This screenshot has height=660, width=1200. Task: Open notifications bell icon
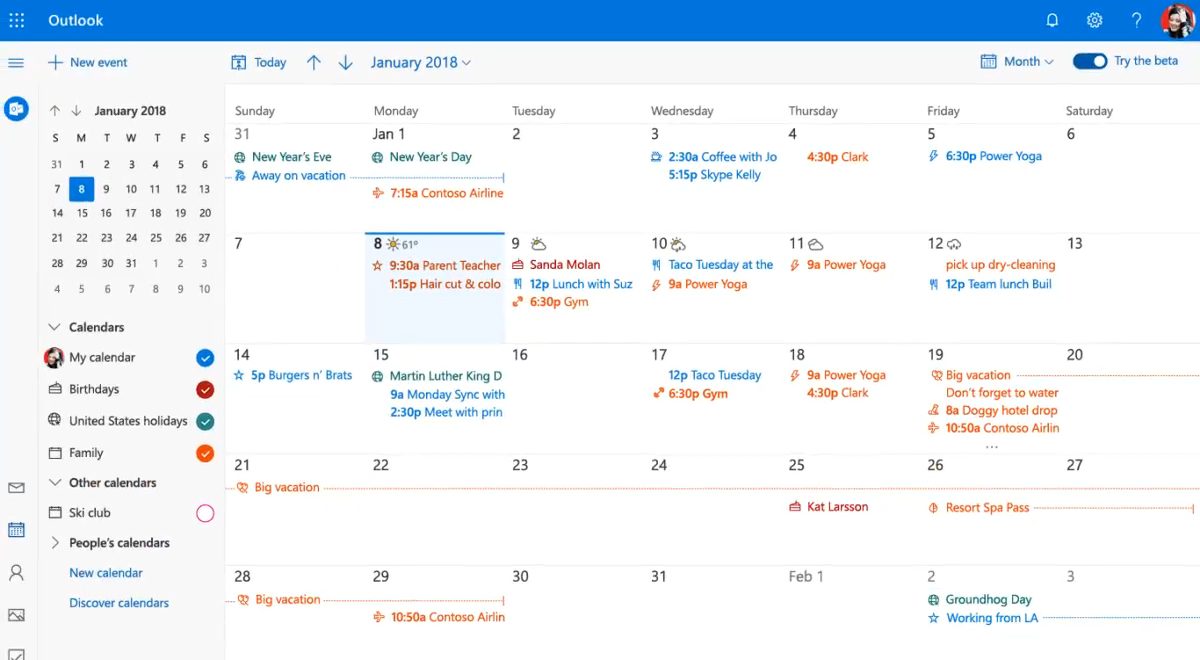click(x=1052, y=20)
